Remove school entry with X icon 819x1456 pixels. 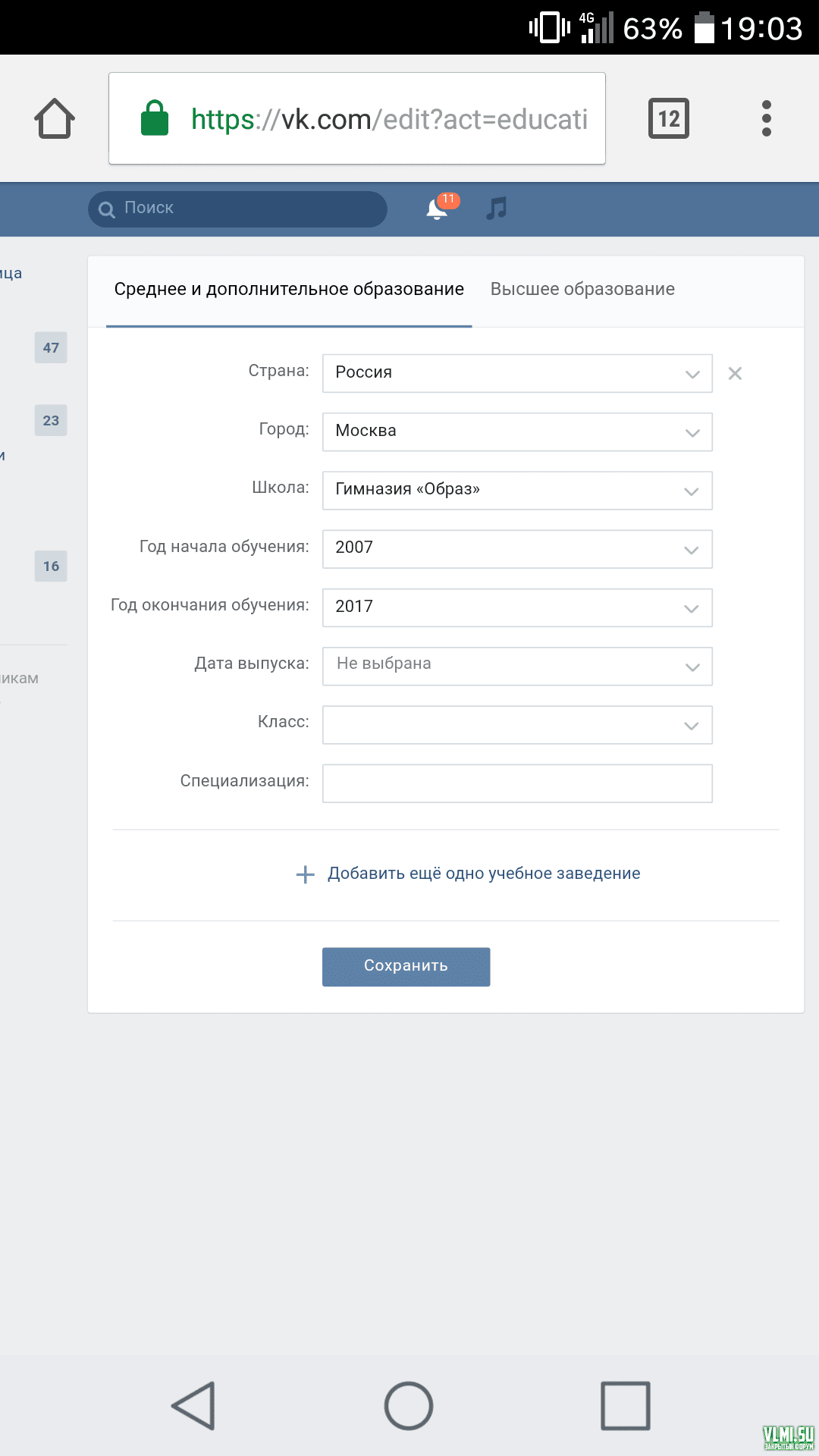735,373
